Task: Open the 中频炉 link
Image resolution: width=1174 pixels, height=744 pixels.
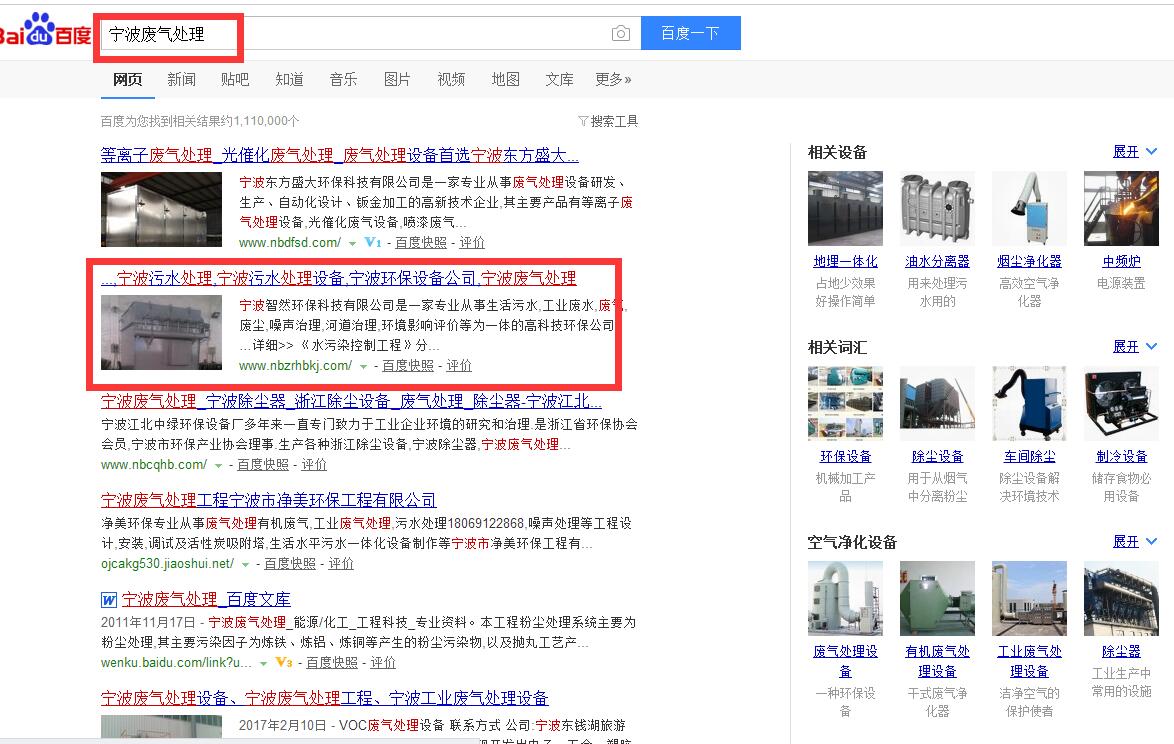Action: coord(1122,261)
